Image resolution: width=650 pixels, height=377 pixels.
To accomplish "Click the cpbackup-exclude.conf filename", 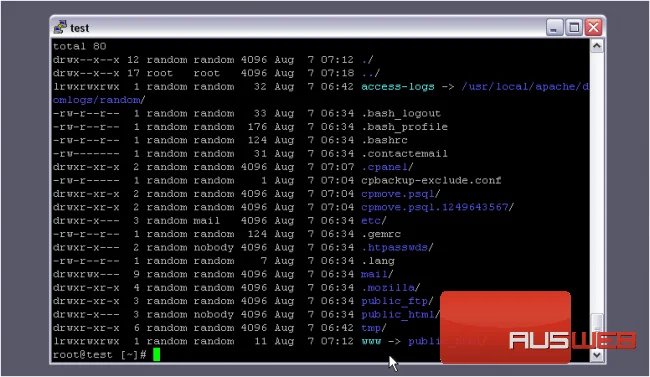I will (431, 180).
